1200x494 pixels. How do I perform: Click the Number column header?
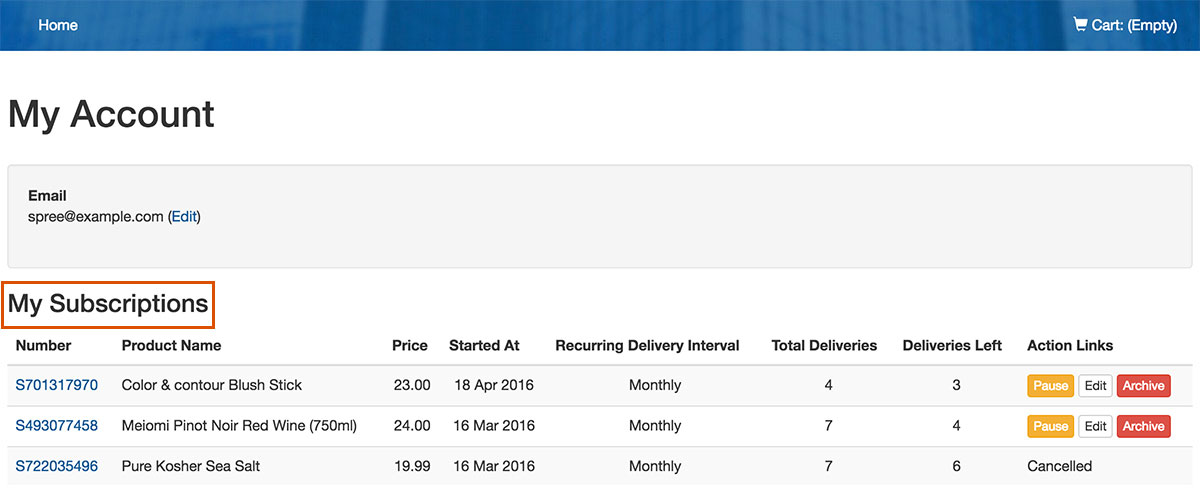point(43,345)
